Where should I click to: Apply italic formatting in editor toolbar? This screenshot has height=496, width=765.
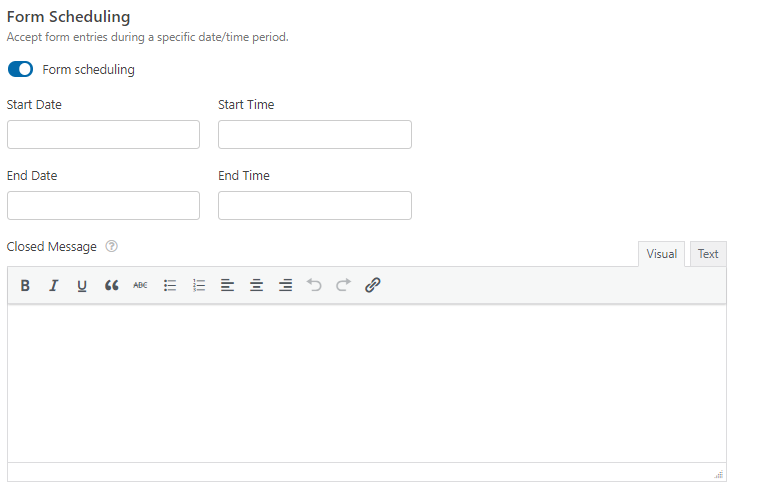[54, 285]
